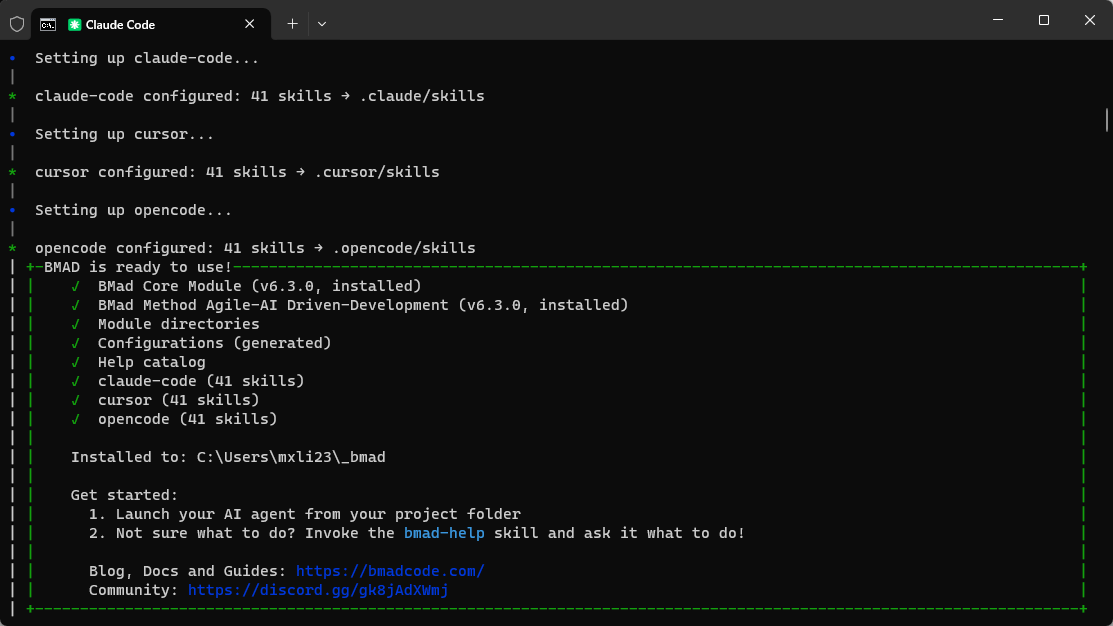This screenshot has width=1113, height=626.
Task: Open the Discord community invite link
Action: point(318,591)
